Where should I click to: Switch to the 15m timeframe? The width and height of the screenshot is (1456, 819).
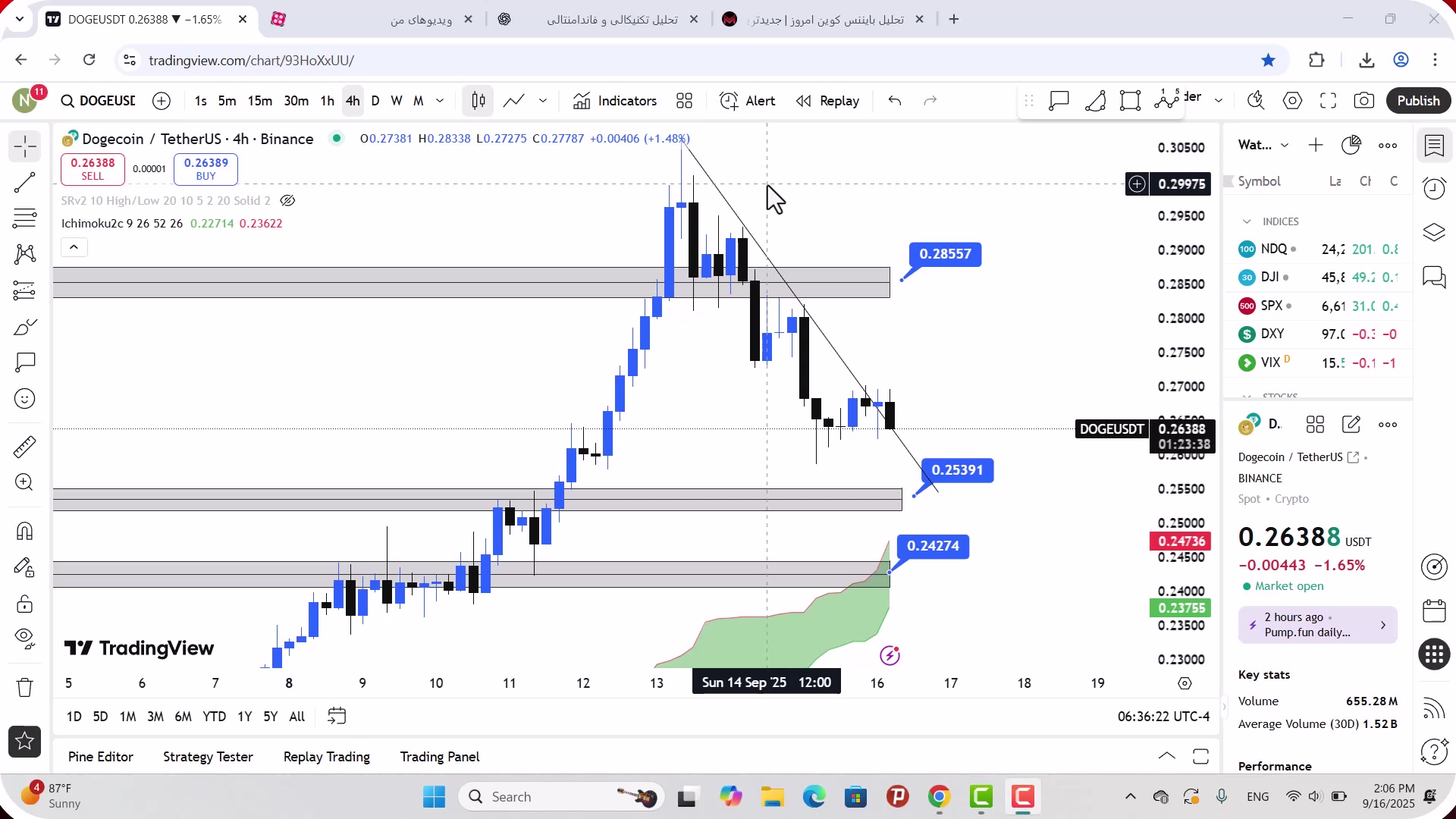[260, 101]
